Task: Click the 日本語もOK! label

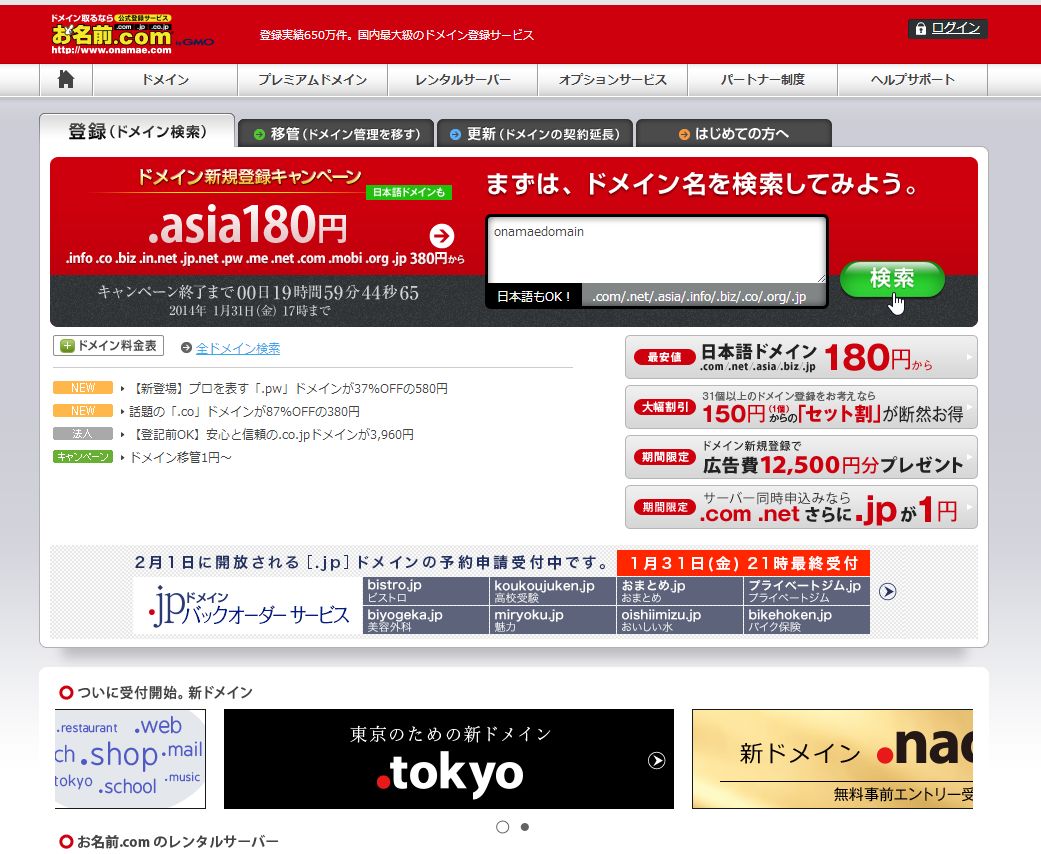Action: pyautogui.click(x=534, y=296)
